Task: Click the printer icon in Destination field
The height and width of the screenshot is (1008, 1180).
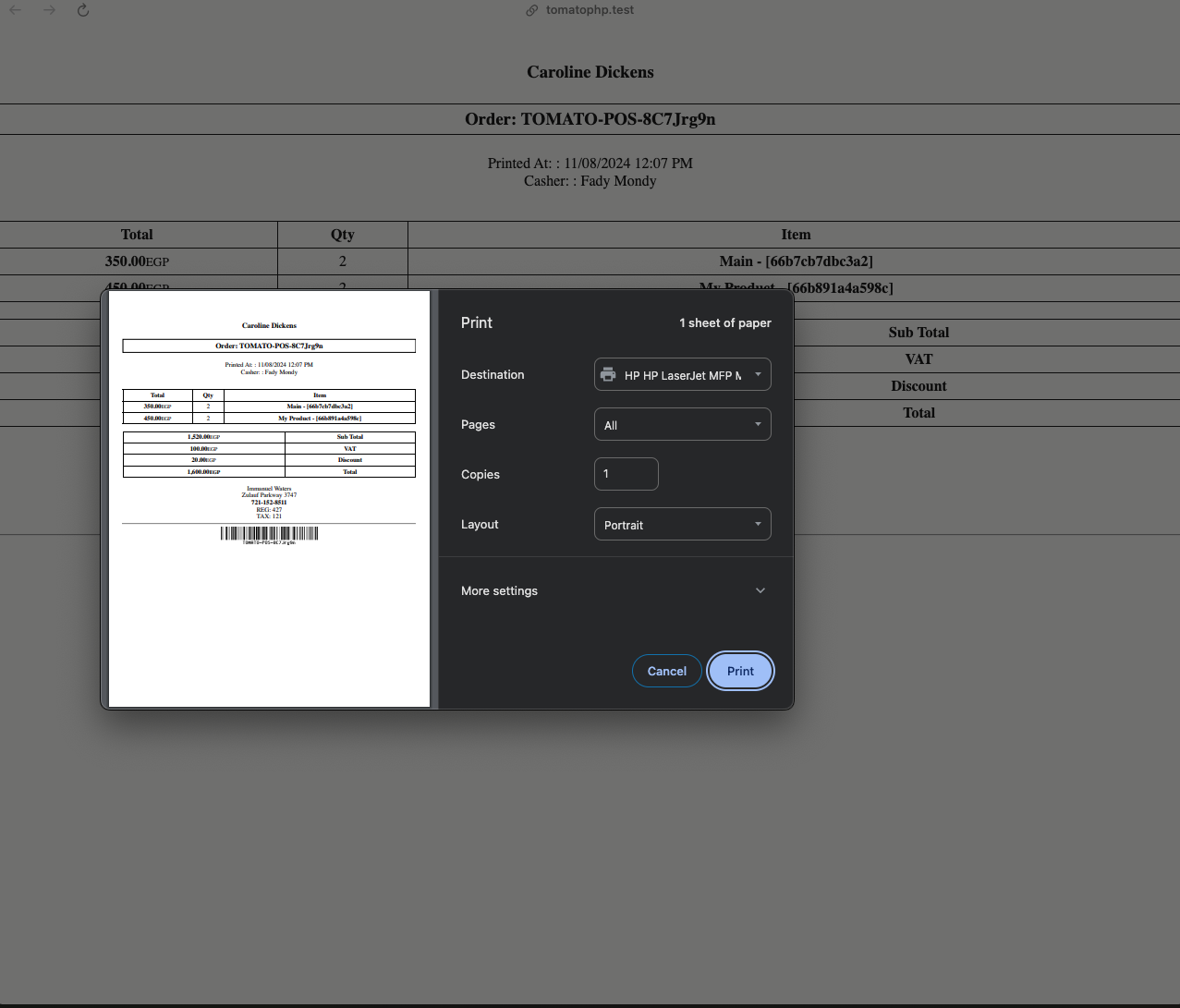Action: click(608, 374)
